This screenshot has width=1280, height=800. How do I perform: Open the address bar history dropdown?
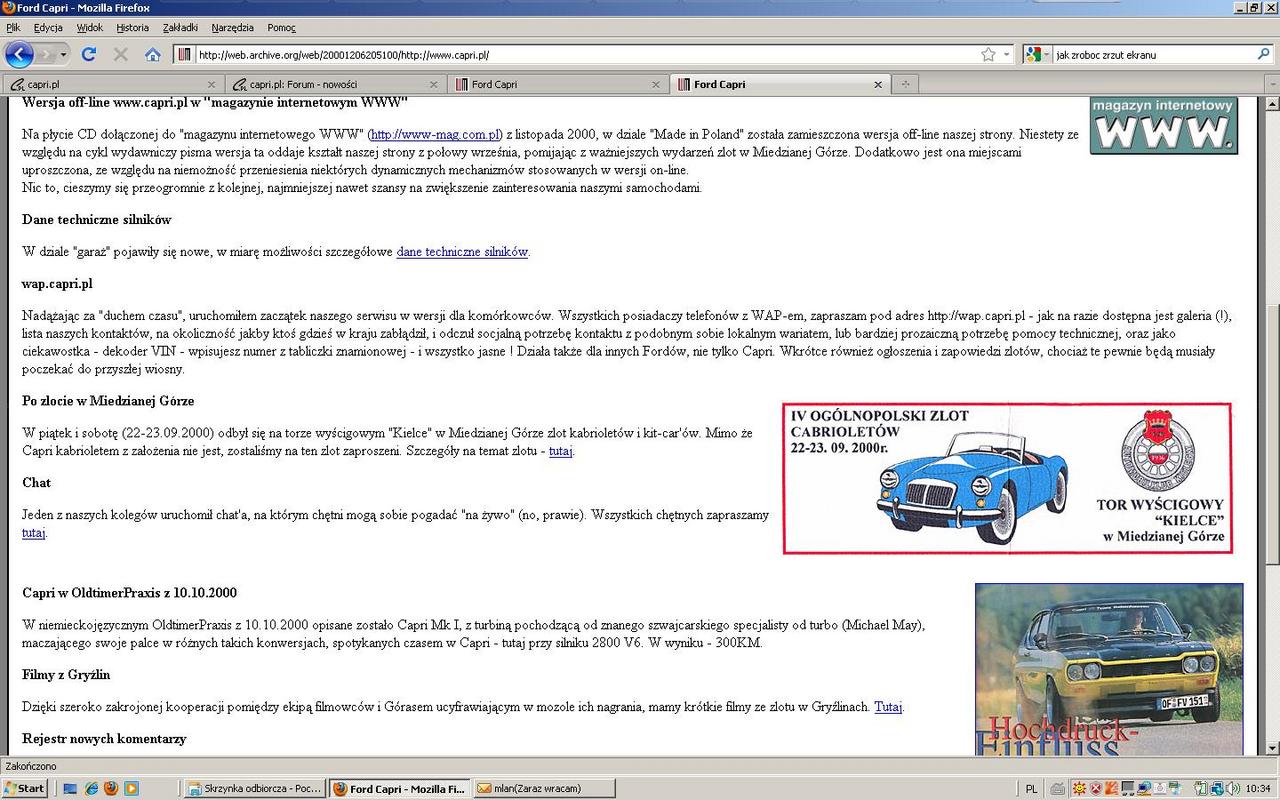click(1007, 55)
